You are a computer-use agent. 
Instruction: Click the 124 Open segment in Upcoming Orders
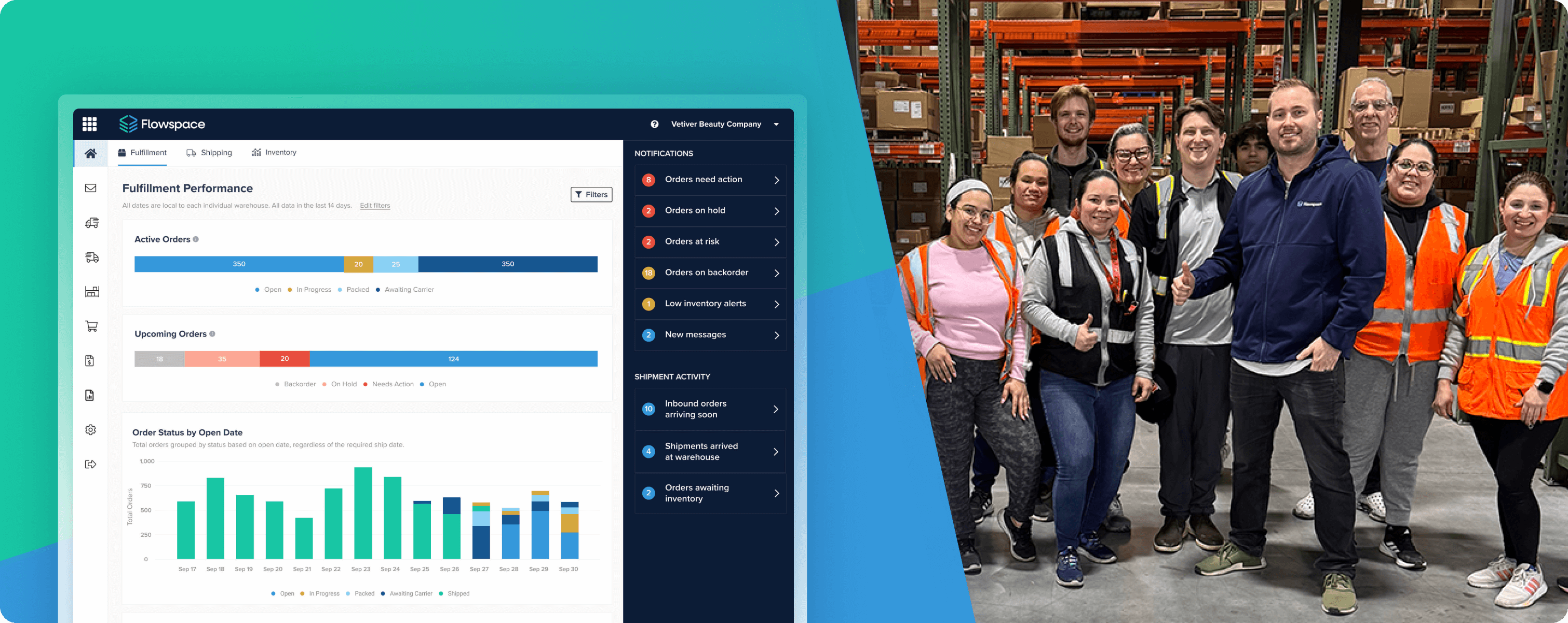tap(453, 359)
